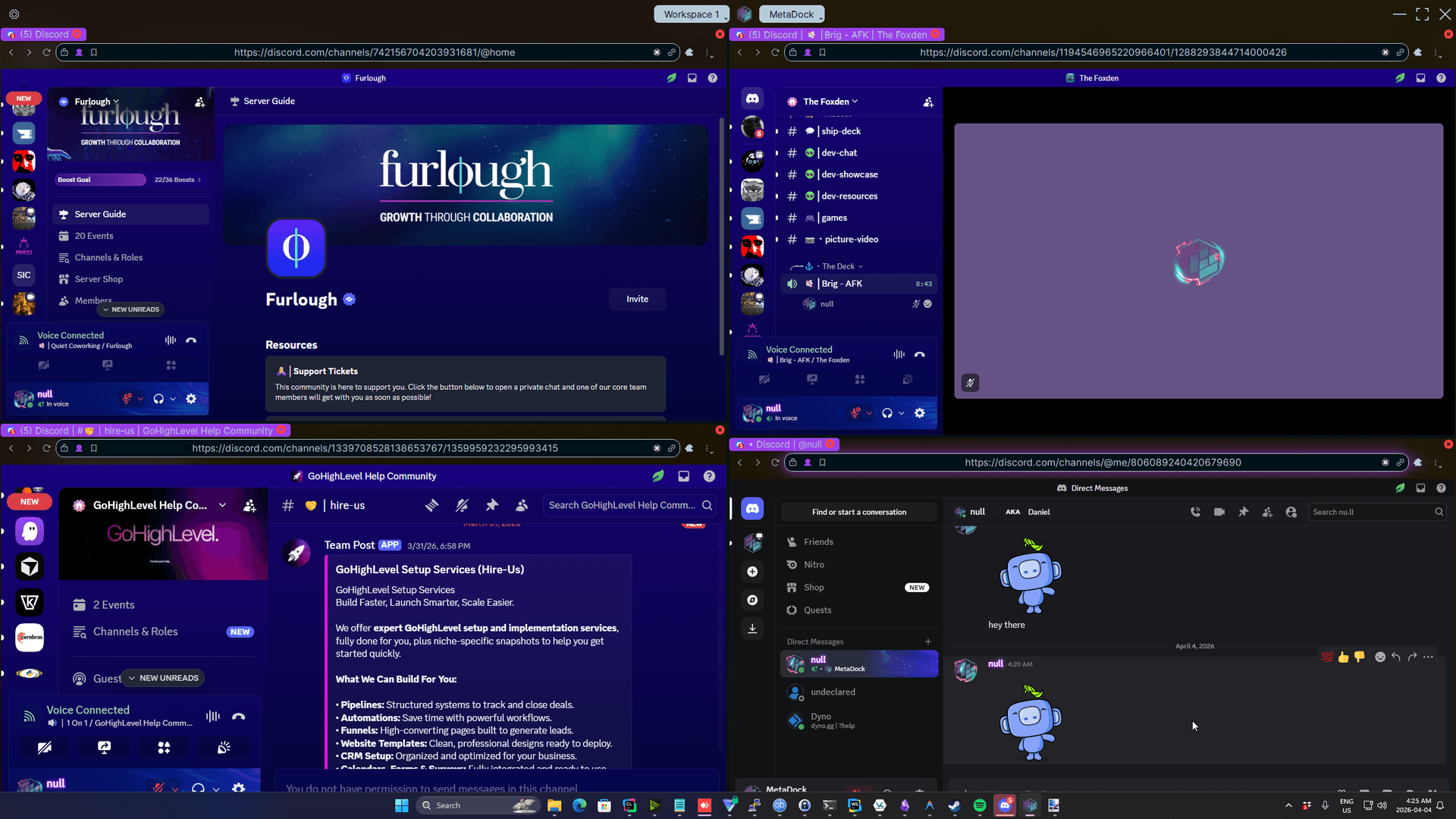Toggle camera in GoHighLevel voice panel
The width and height of the screenshot is (1456, 819).
click(x=45, y=748)
